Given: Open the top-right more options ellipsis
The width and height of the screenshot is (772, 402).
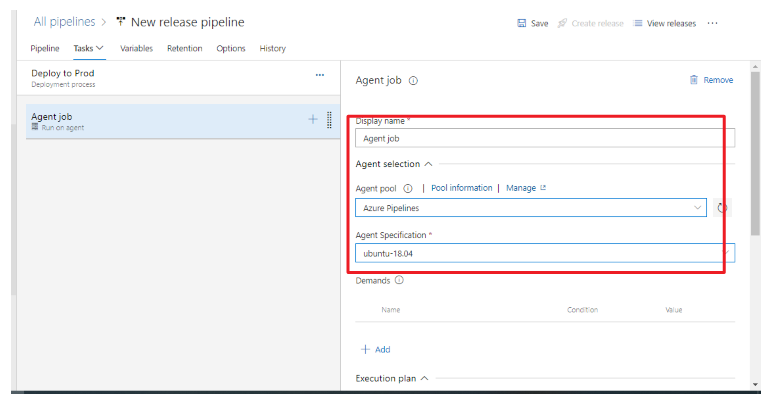Looking at the screenshot, I should [712, 23].
